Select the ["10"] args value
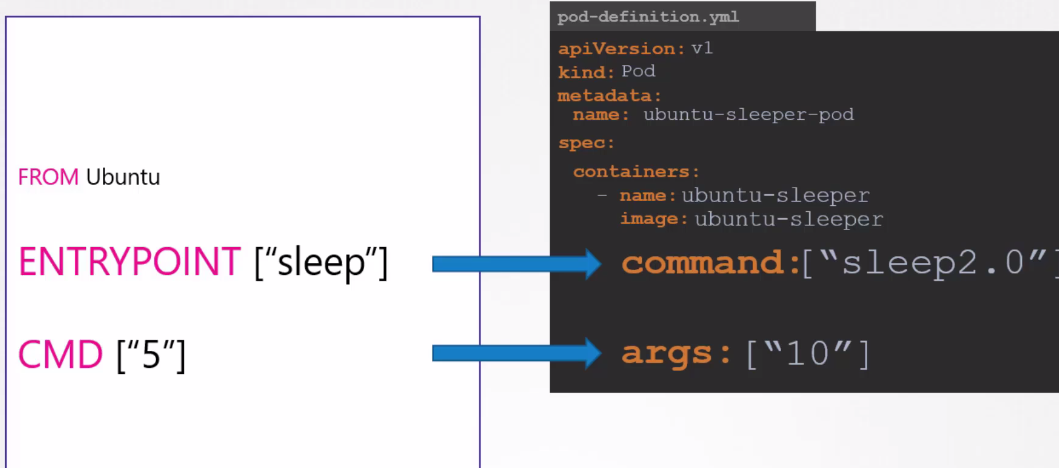Image resolution: width=1059 pixels, height=468 pixels. 808,353
